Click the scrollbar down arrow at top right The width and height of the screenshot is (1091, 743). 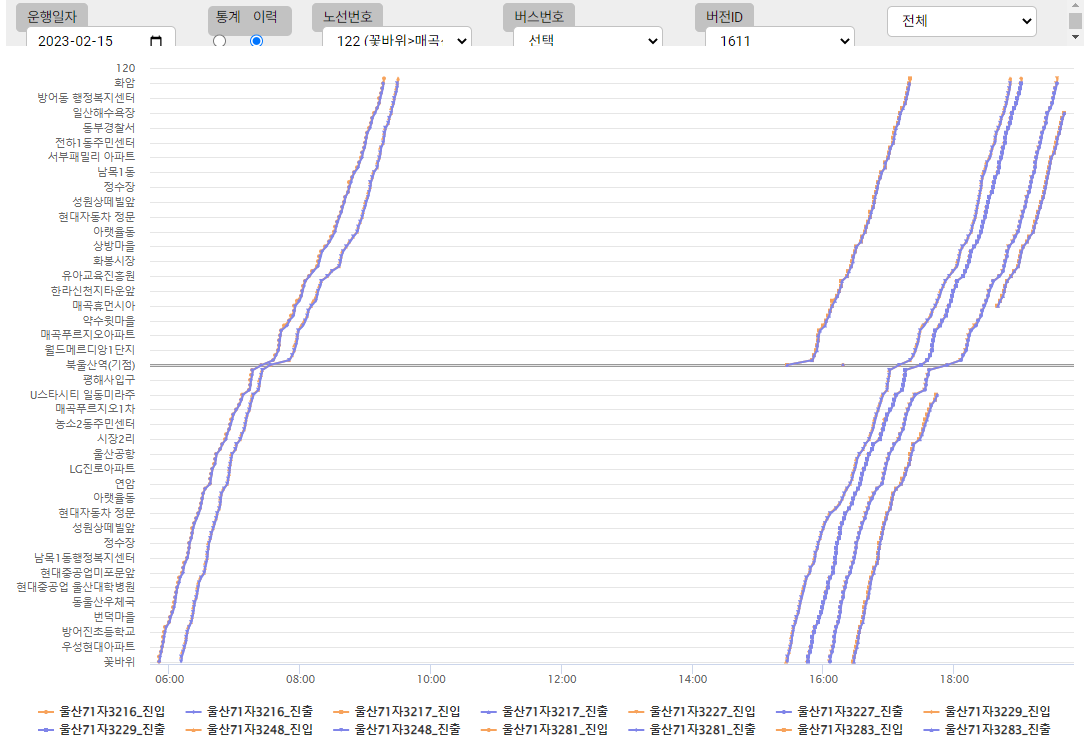click(x=1075, y=36)
